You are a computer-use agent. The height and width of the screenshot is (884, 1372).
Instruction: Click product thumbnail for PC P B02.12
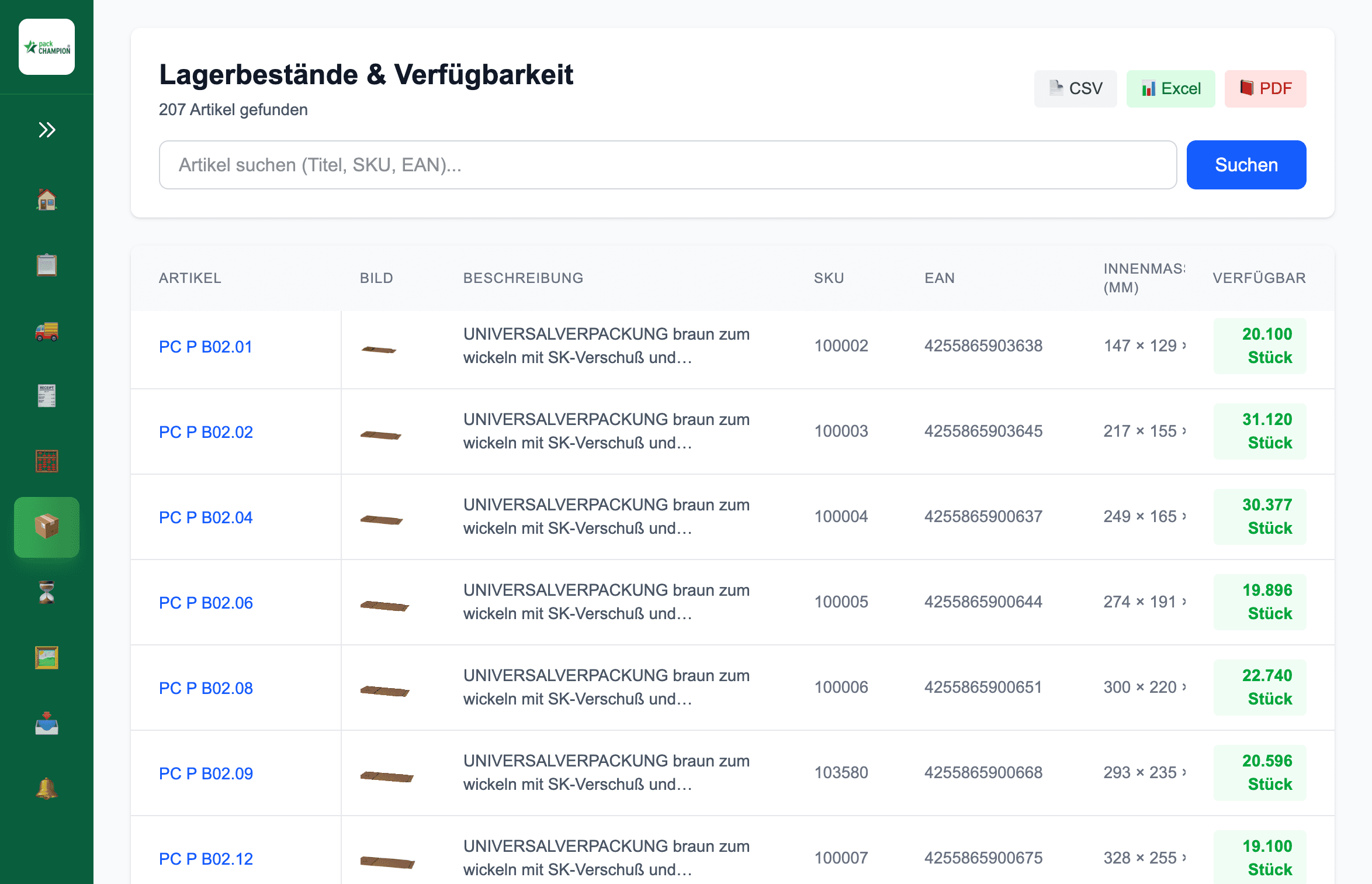click(x=387, y=862)
